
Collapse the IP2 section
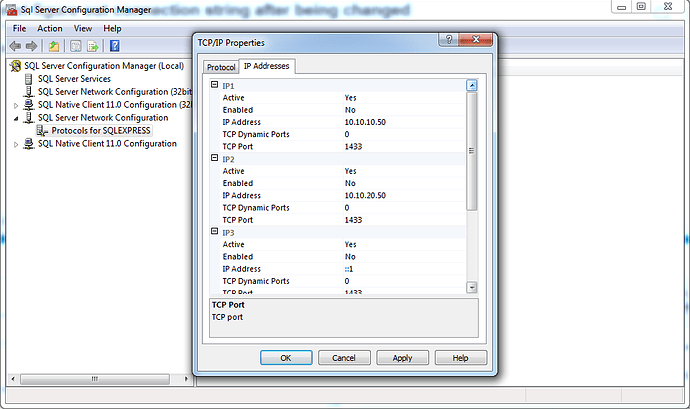point(215,158)
